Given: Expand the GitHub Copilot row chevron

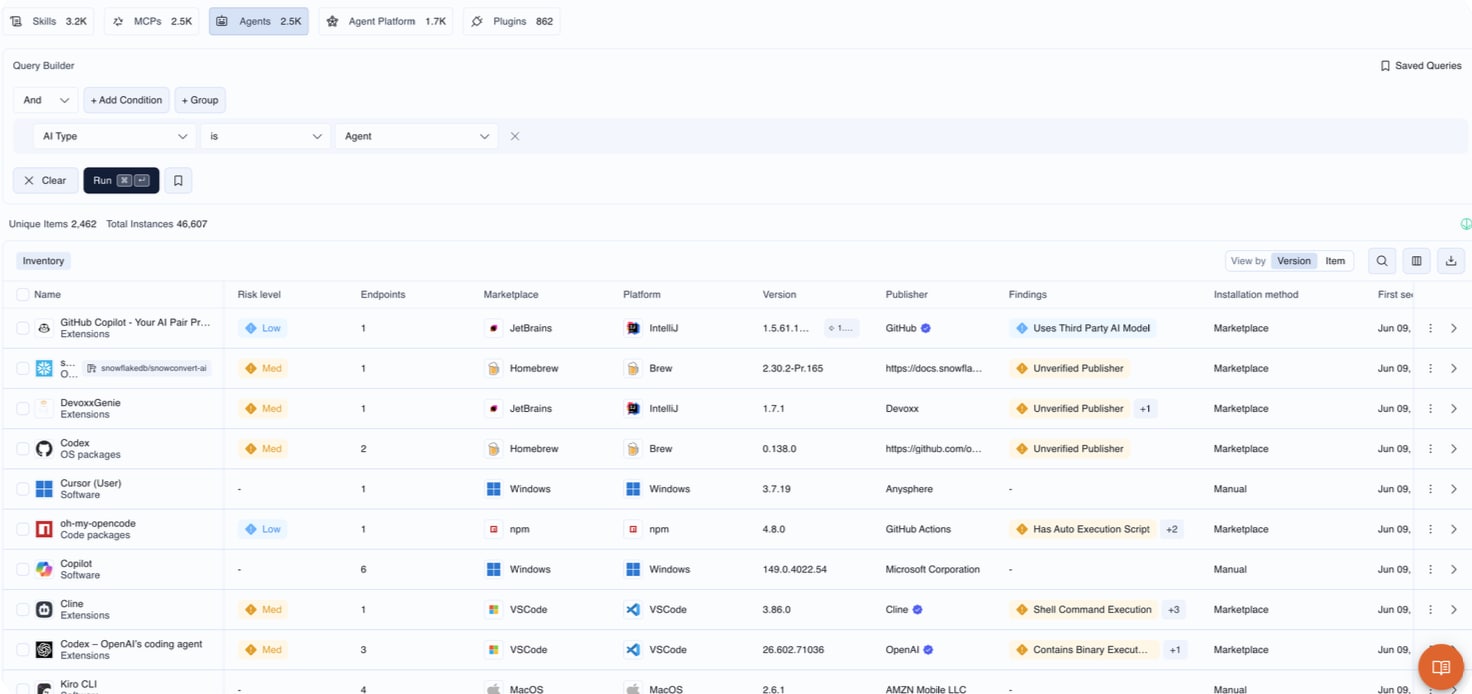Looking at the screenshot, I should click(x=1454, y=328).
